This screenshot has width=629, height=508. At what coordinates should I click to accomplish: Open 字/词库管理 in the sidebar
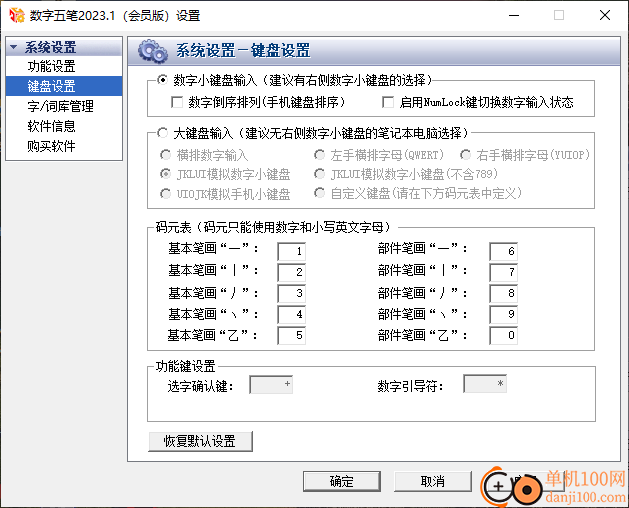60,106
